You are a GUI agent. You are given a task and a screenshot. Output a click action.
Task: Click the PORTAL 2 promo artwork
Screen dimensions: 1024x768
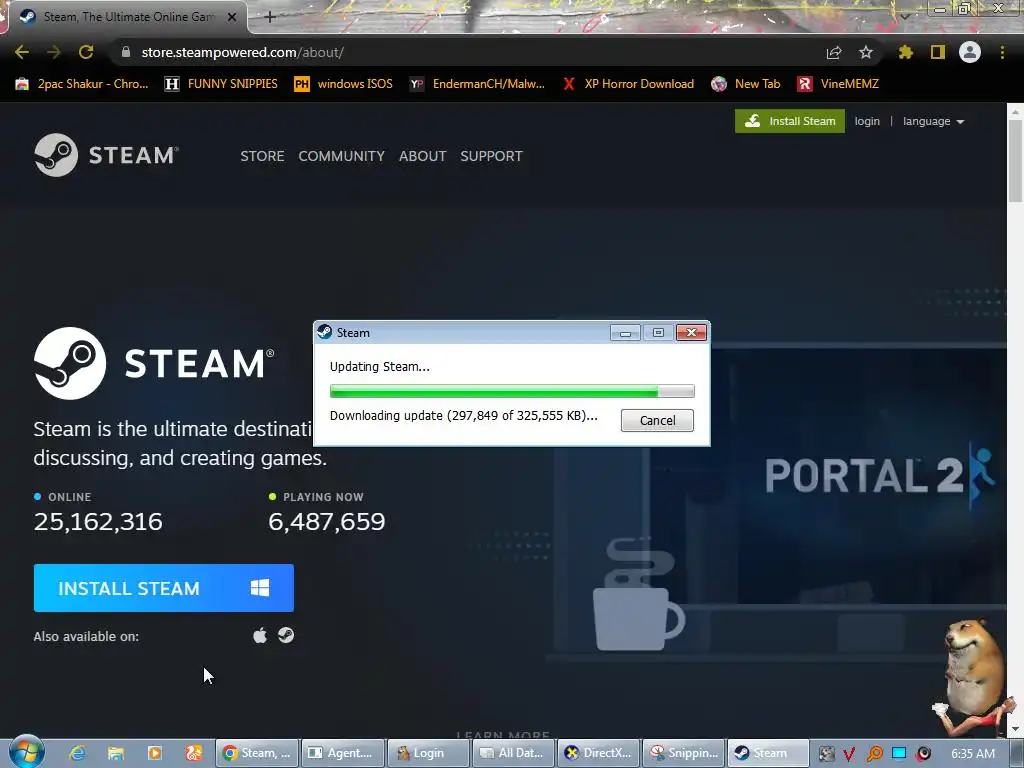pos(880,475)
